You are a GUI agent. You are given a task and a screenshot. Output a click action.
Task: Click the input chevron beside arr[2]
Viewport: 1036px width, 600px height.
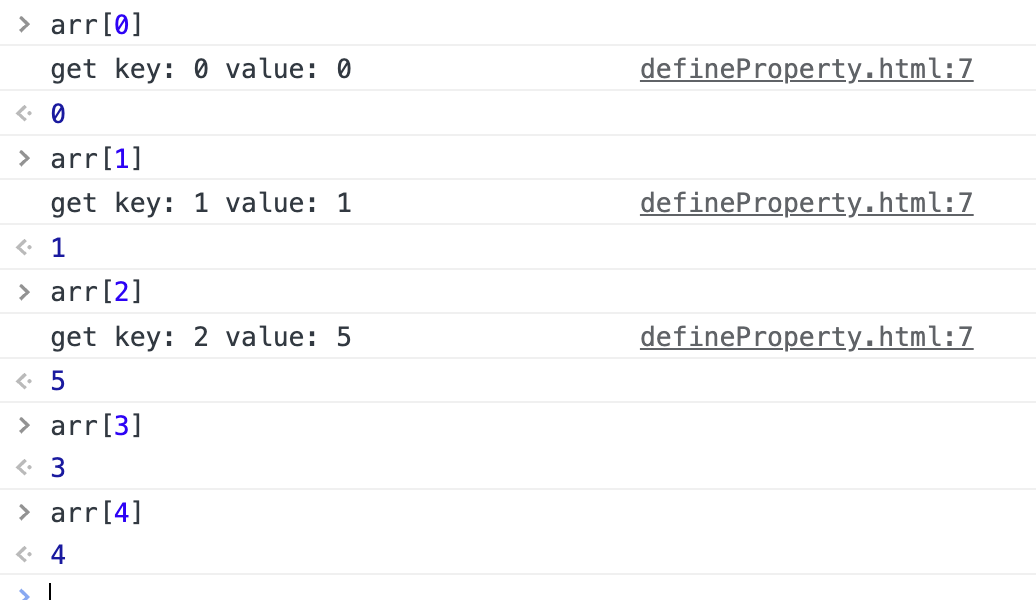[25, 292]
